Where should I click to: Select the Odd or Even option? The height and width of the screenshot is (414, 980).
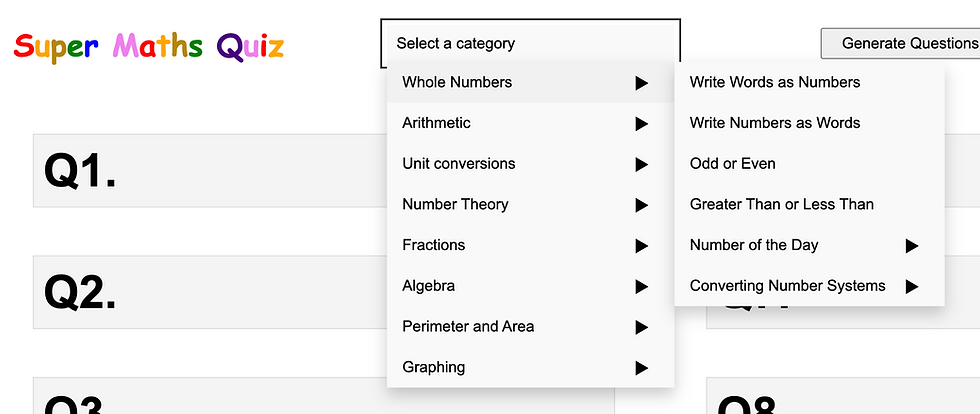(733, 164)
